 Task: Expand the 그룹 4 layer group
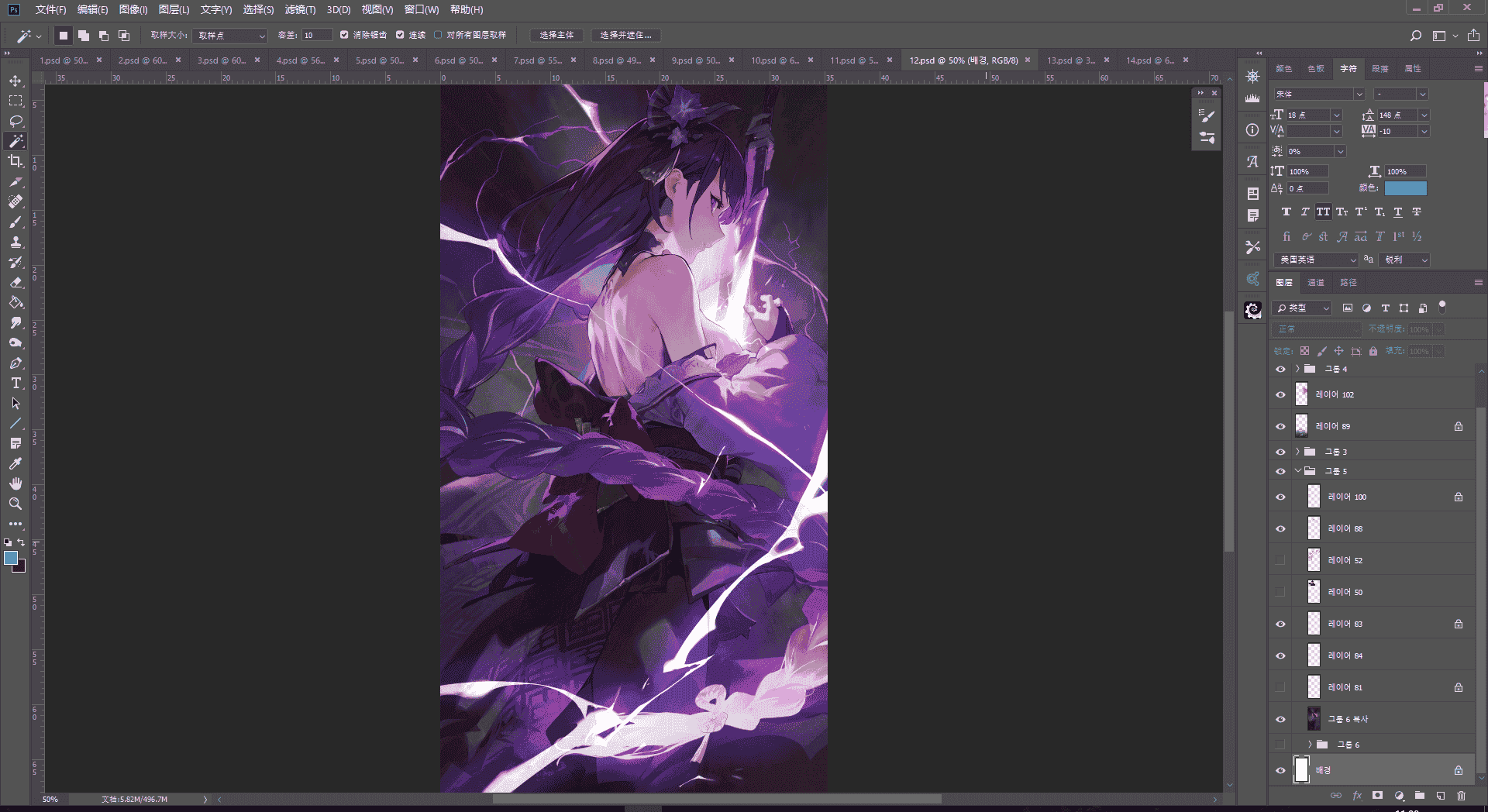1297,369
